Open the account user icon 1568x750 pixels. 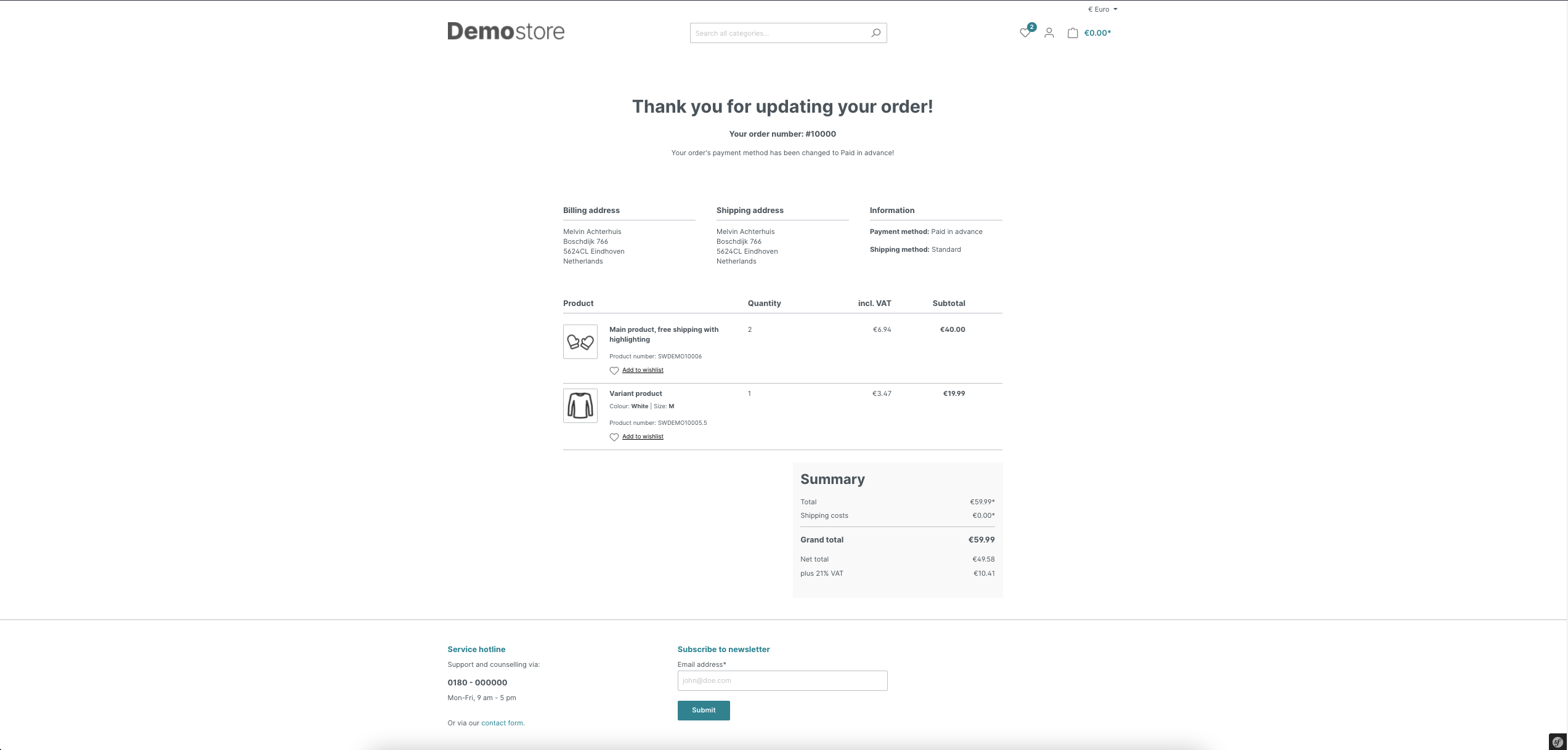point(1049,33)
